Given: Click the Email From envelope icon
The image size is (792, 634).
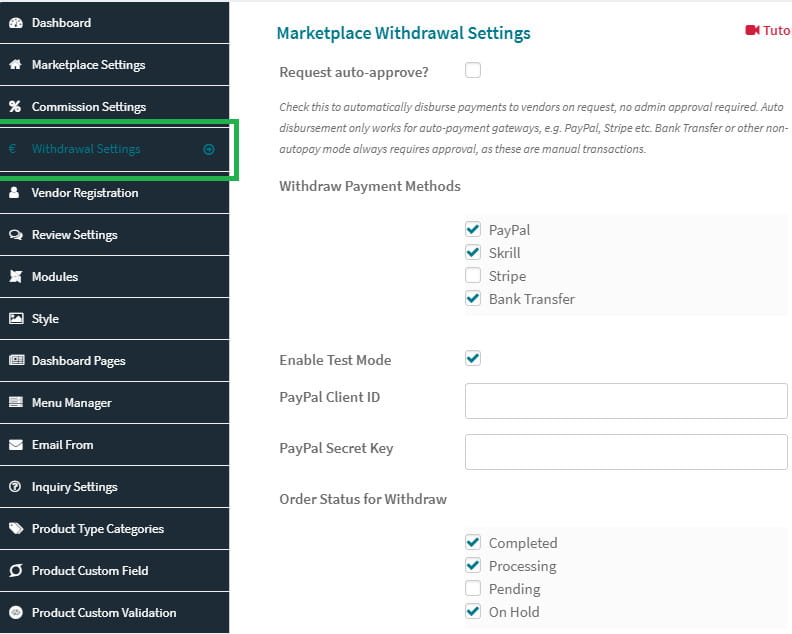Looking at the screenshot, I should tap(16, 445).
